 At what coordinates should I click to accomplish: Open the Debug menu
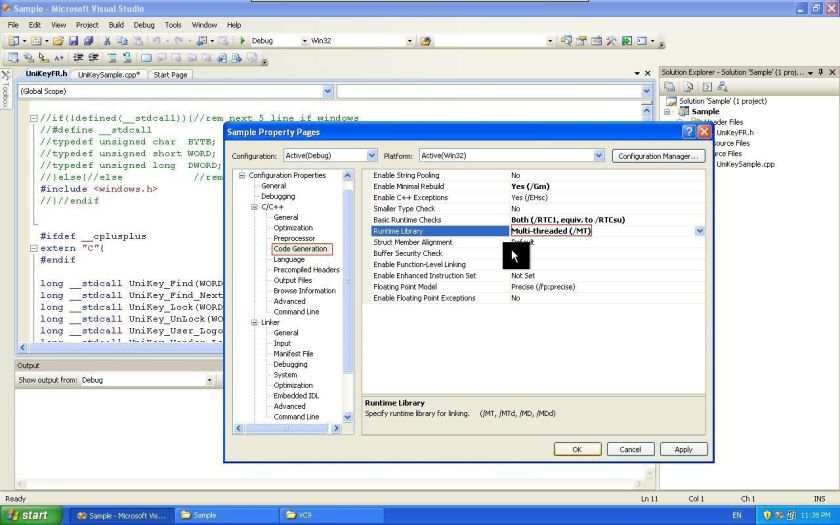[144, 25]
